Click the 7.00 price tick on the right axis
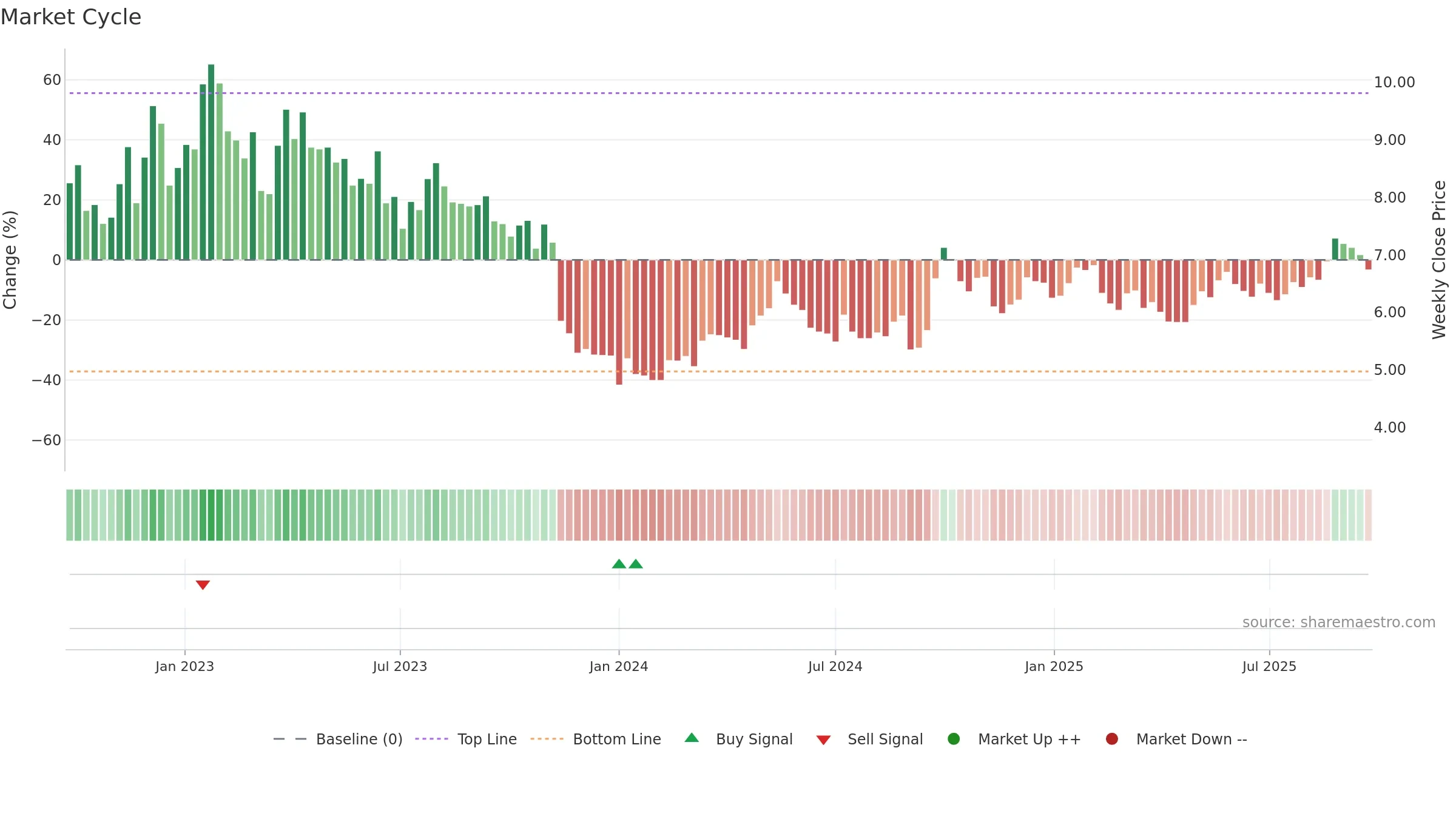 pyautogui.click(x=1390, y=255)
